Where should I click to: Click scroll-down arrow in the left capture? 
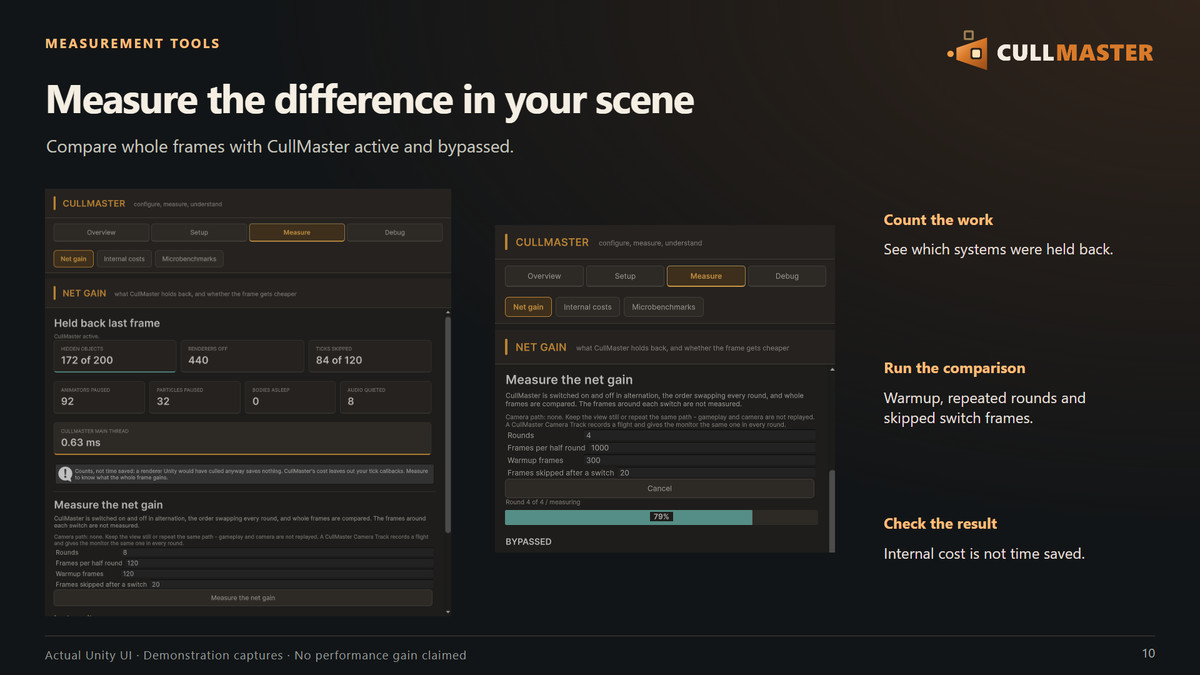click(447, 611)
